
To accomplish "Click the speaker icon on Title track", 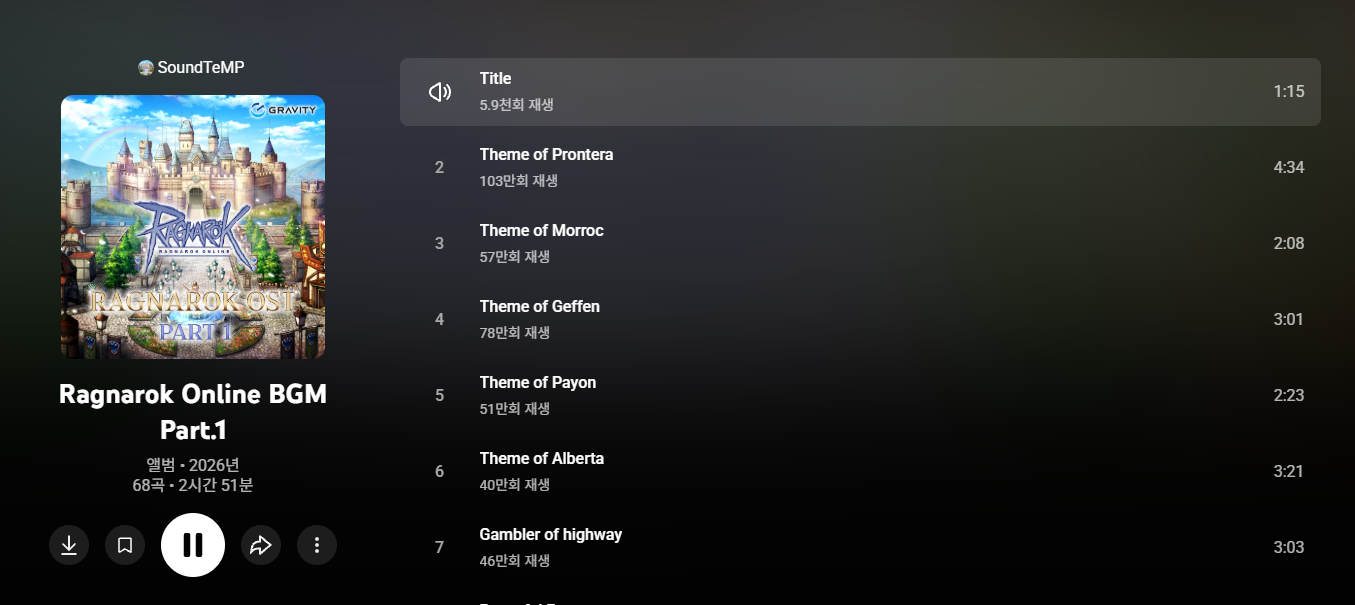I will click(x=439, y=92).
